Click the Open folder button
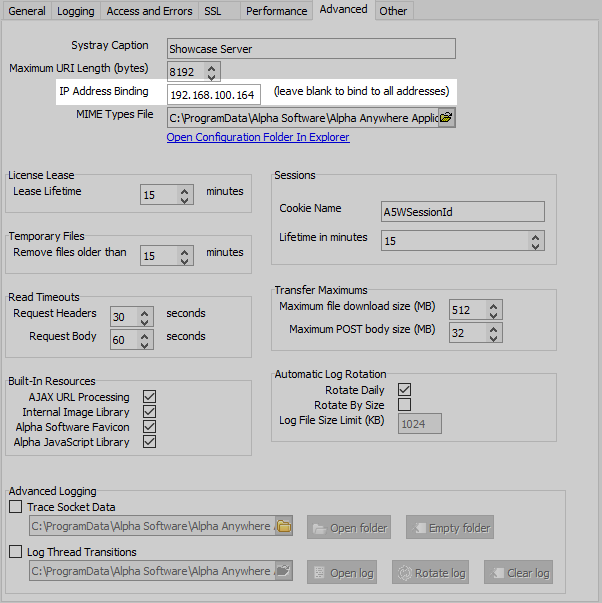 coord(349,527)
